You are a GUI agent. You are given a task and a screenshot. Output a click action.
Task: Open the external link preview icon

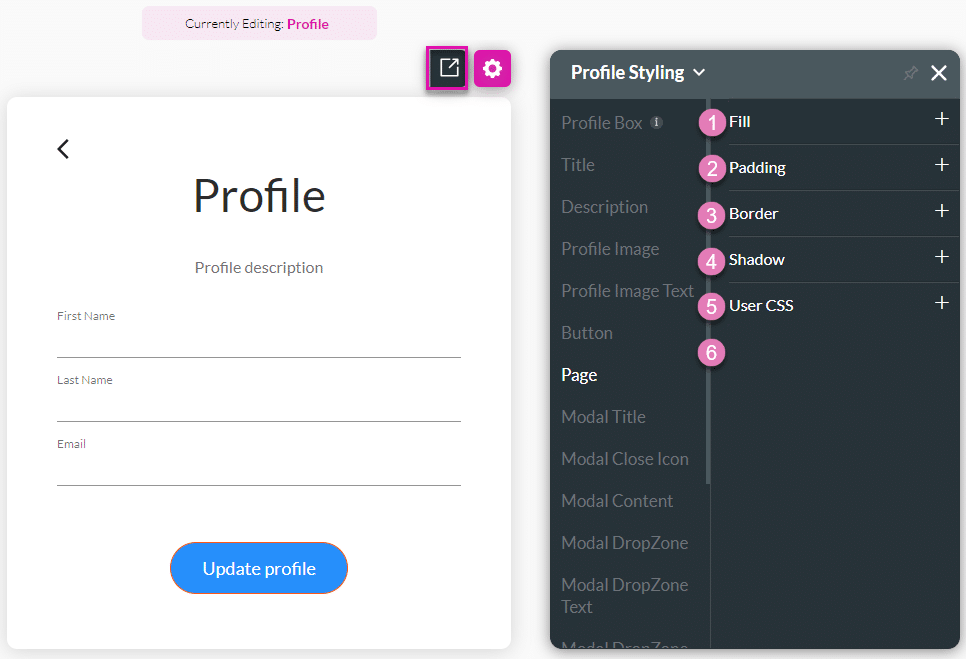point(447,68)
